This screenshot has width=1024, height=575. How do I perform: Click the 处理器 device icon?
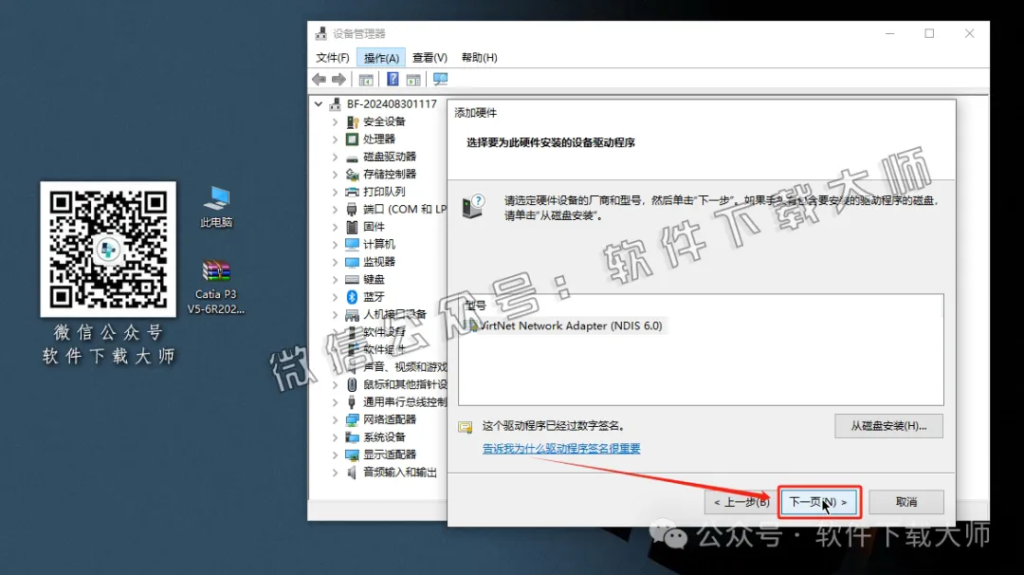(x=352, y=139)
